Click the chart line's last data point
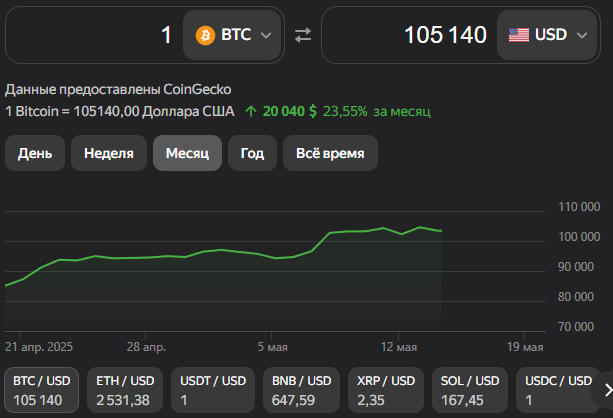The height and width of the screenshot is (418, 613). pos(441,231)
